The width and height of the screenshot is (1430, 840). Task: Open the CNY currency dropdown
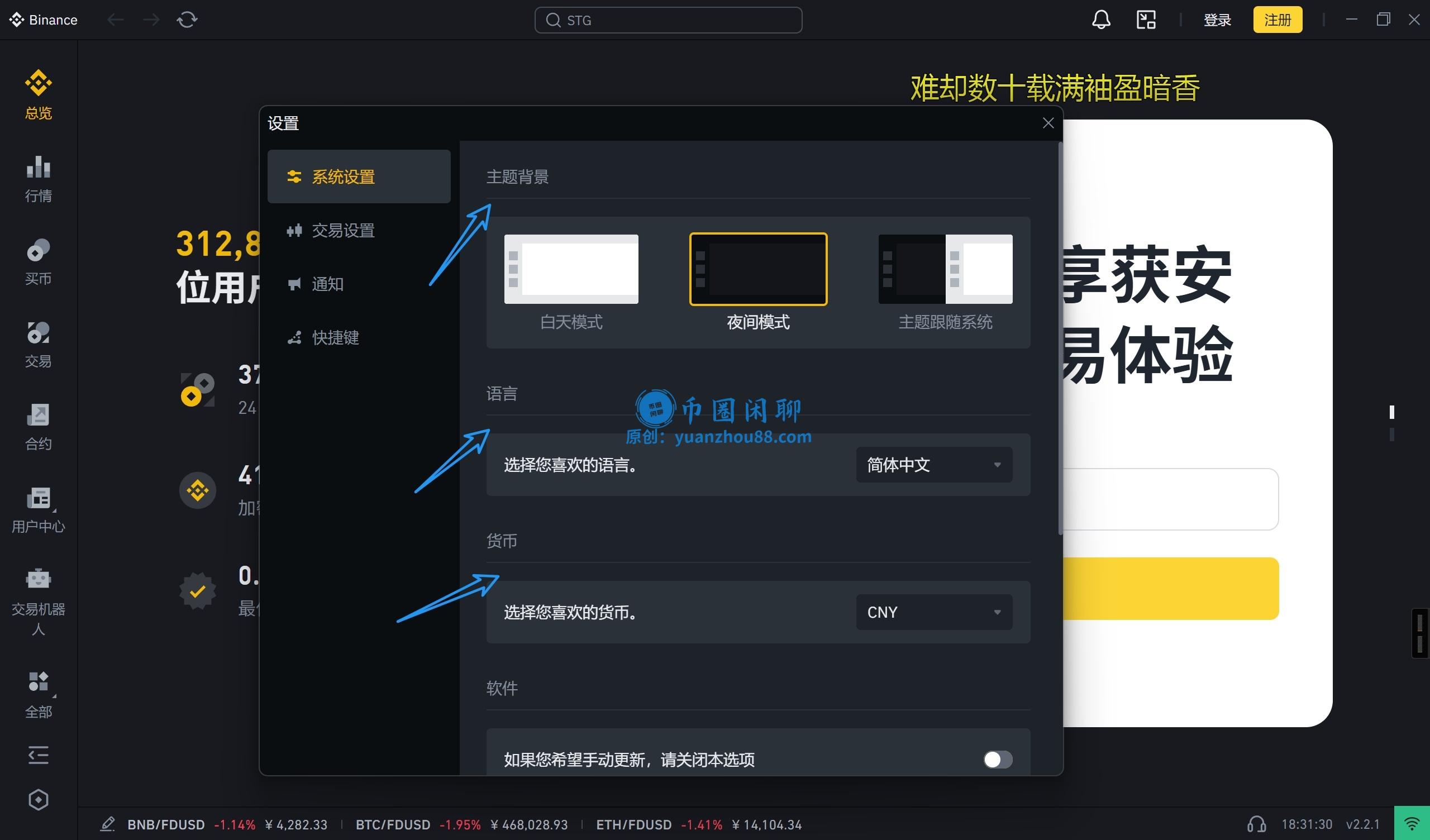point(933,612)
